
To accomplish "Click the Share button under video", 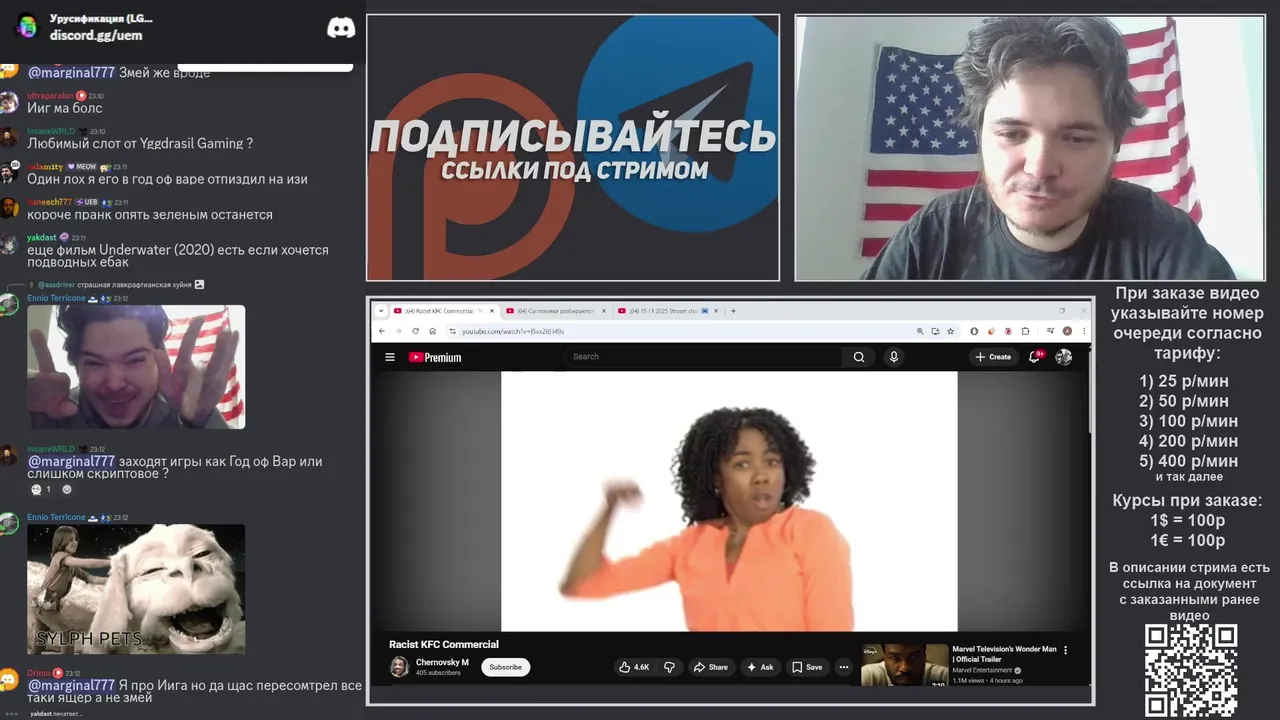I will [x=711, y=667].
